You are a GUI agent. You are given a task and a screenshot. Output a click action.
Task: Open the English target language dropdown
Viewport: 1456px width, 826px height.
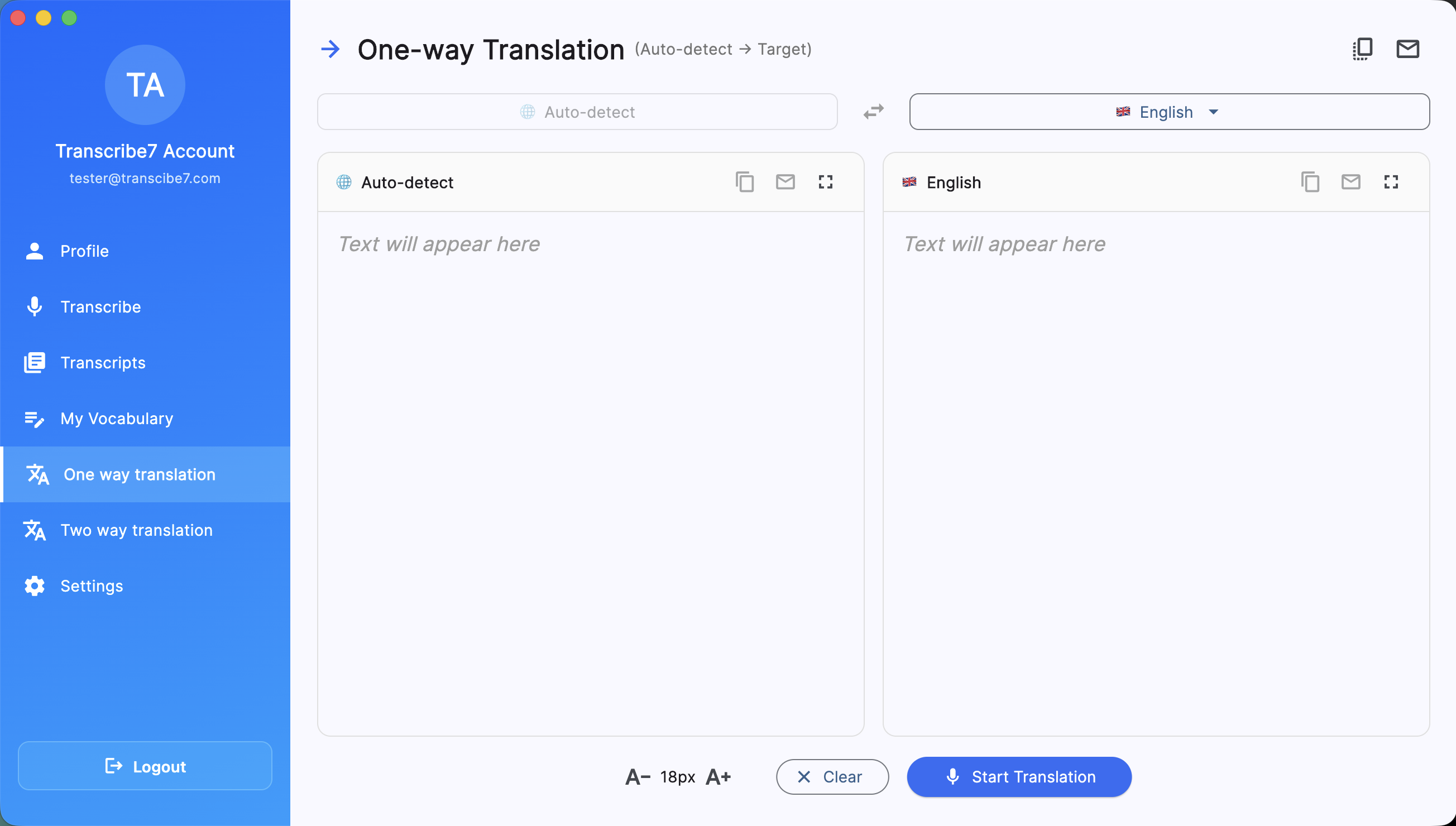point(1169,111)
